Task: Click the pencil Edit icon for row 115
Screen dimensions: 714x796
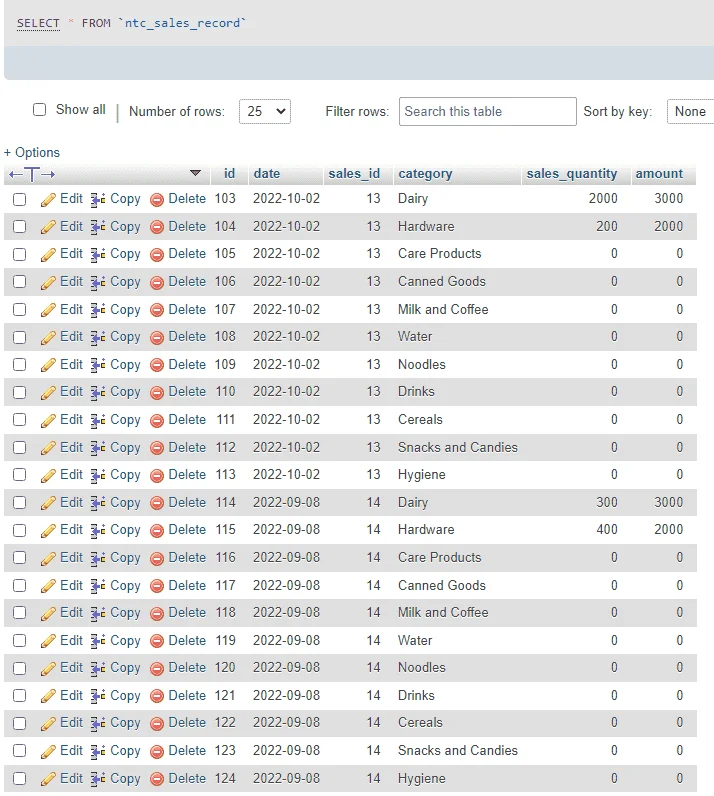Action: 48,530
